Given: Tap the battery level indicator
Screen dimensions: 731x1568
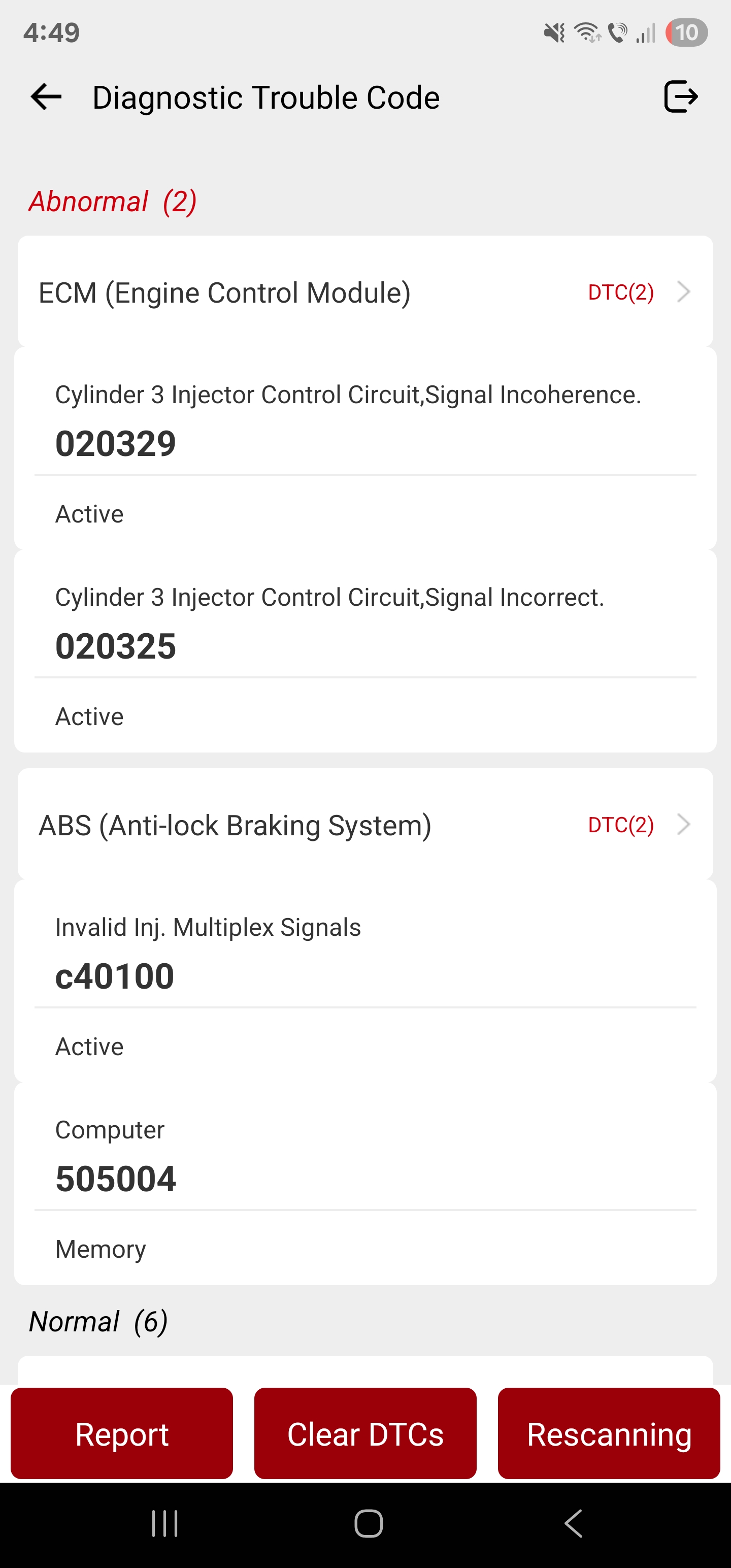Looking at the screenshot, I should (x=686, y=33).
